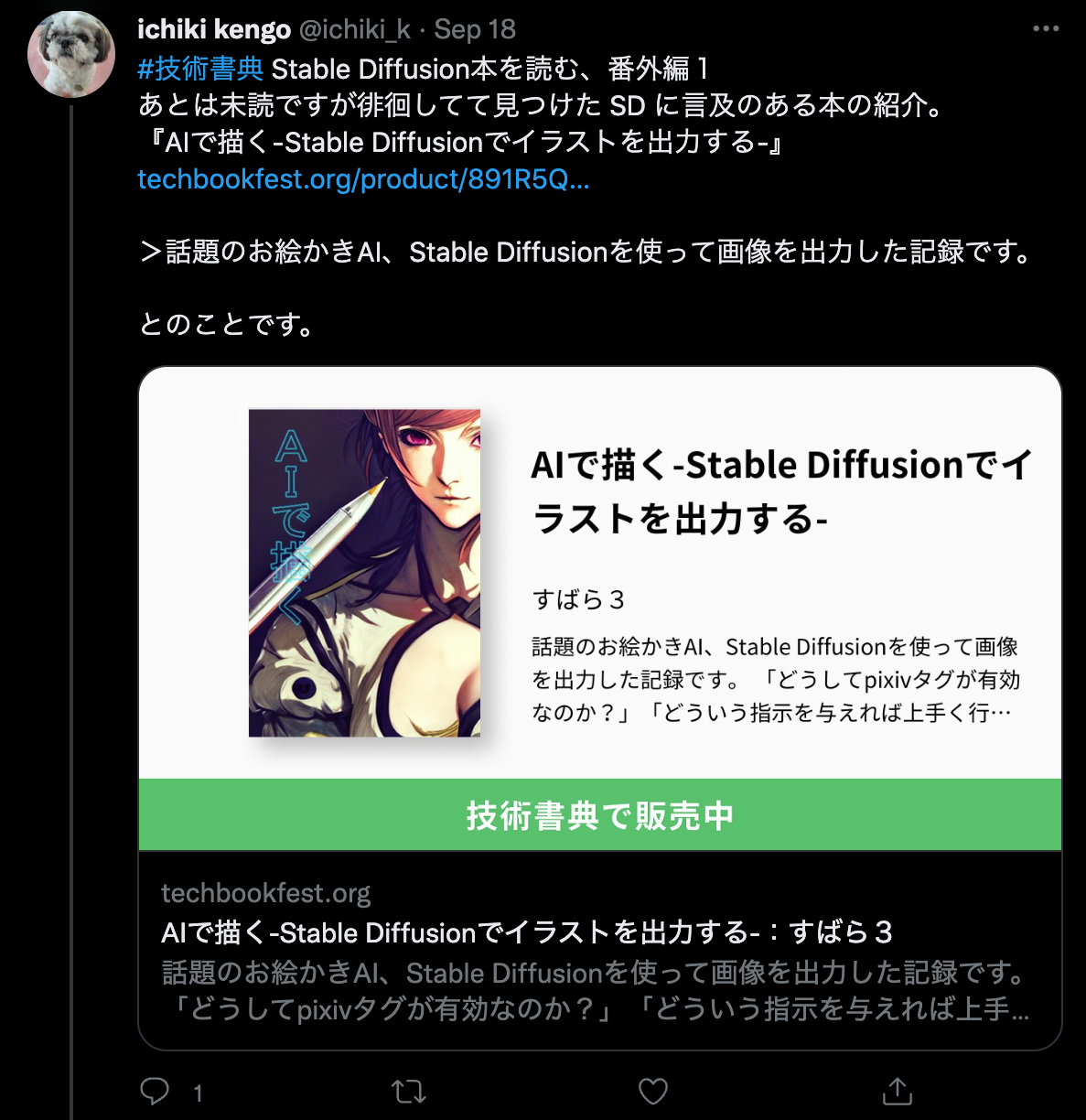Open the AIで描く book cover thumbnail
Viewport: 1086px width, 1120px height.
364,573
